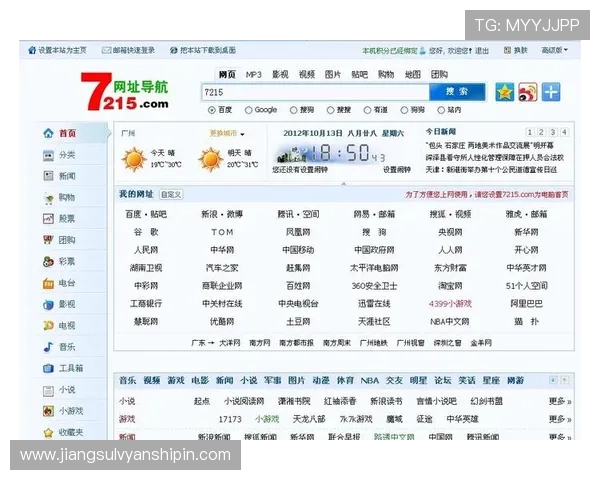Open the 淘宝网 link

450,286
